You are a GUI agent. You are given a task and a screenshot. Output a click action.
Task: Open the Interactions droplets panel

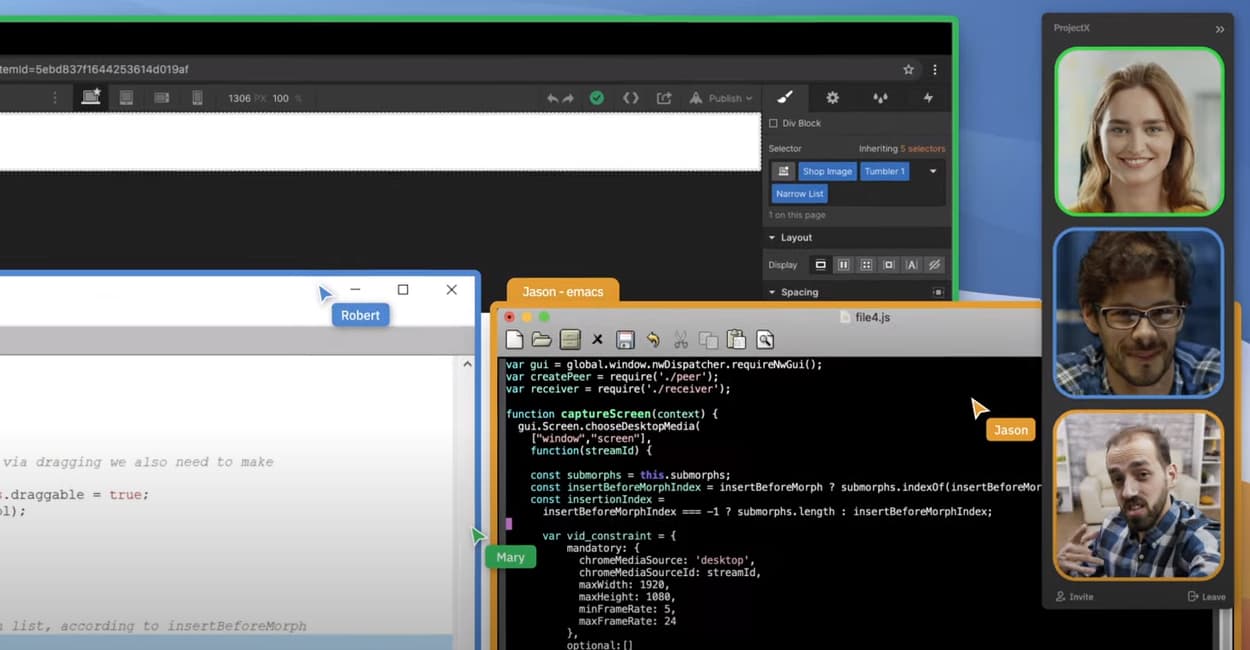point(879,97)
